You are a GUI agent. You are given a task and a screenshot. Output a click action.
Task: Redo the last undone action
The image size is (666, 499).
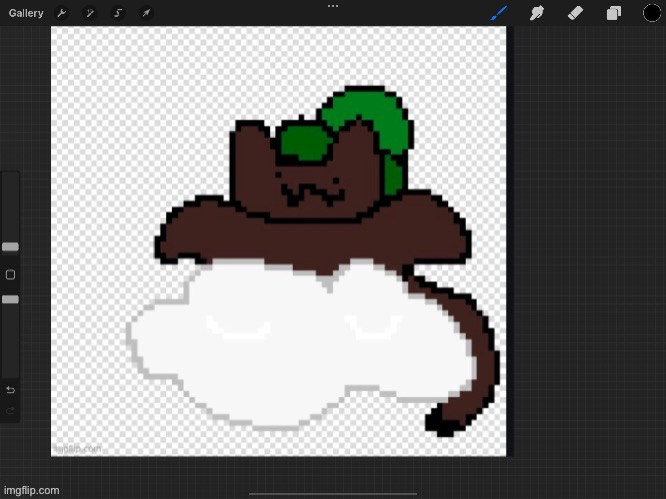point(10,411)
